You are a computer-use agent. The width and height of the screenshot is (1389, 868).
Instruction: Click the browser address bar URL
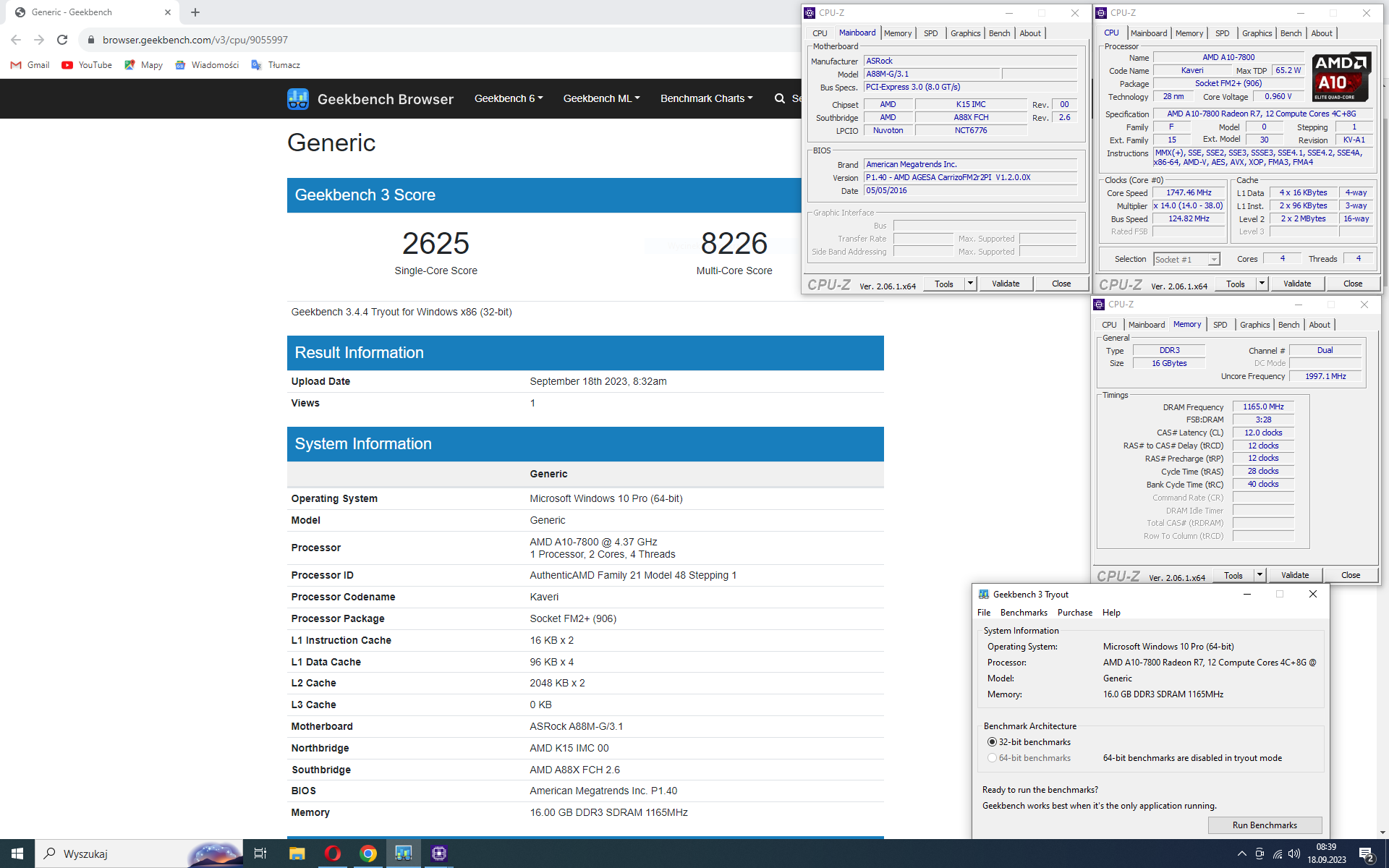tap(195, 40)
